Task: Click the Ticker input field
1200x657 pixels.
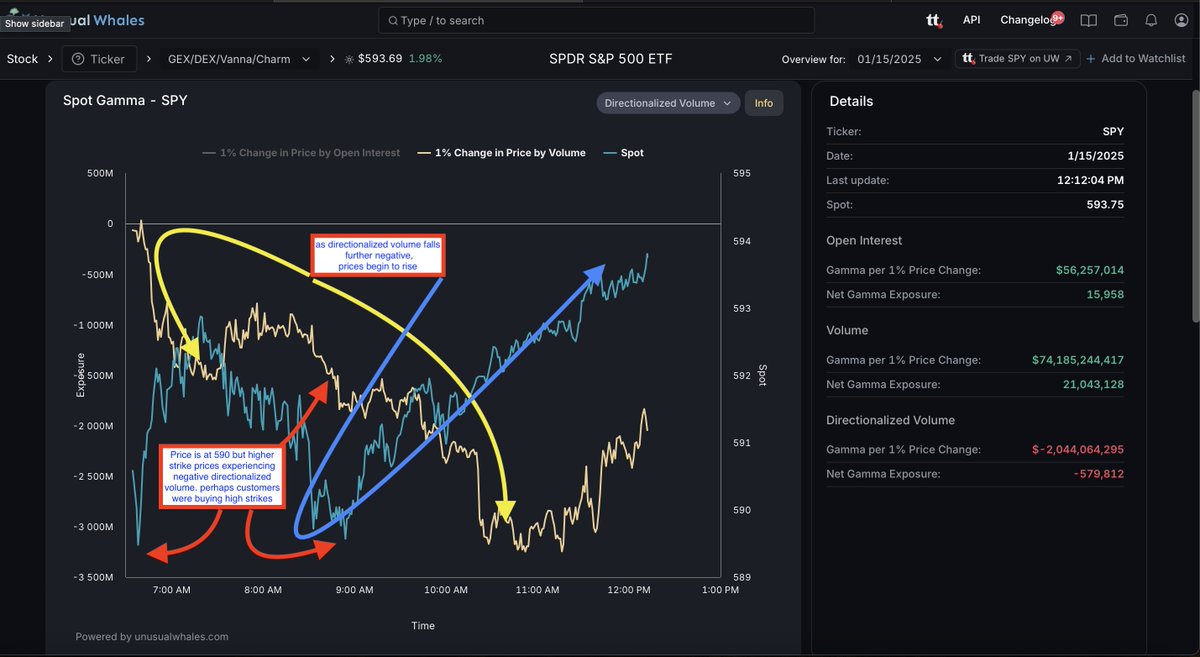Action: 99,59
